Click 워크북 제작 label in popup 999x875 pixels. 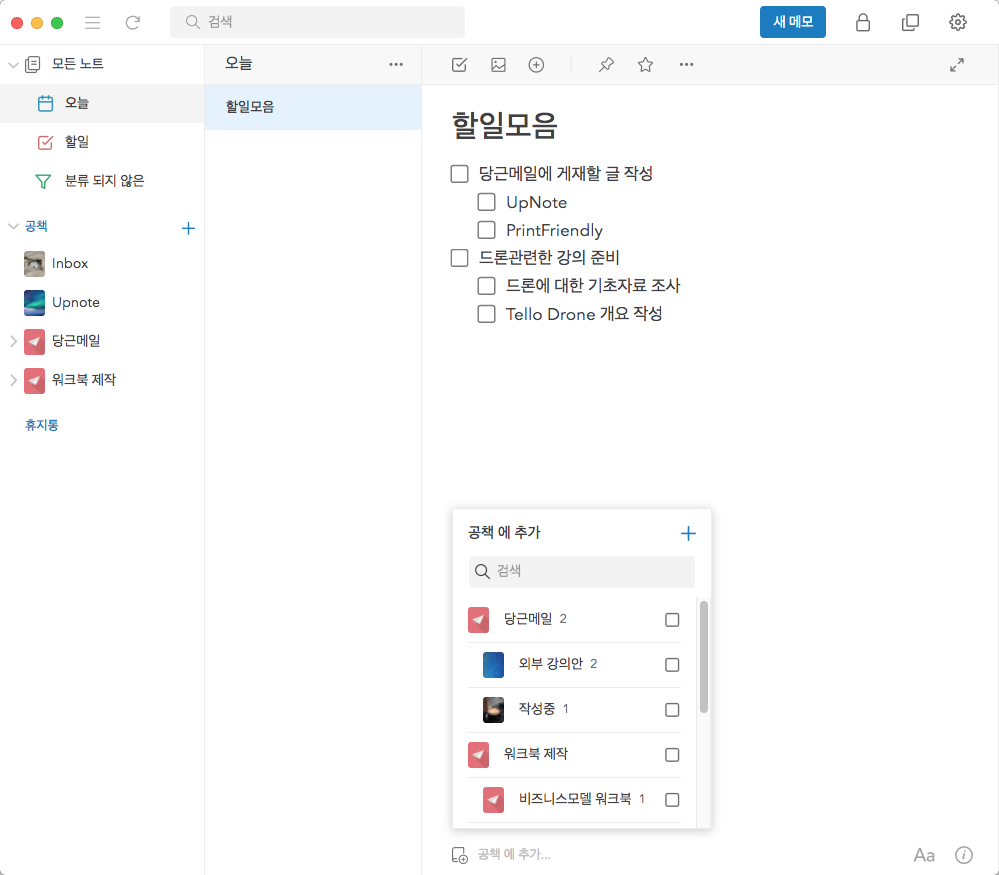pyautogui.click(x=535, y=754)
